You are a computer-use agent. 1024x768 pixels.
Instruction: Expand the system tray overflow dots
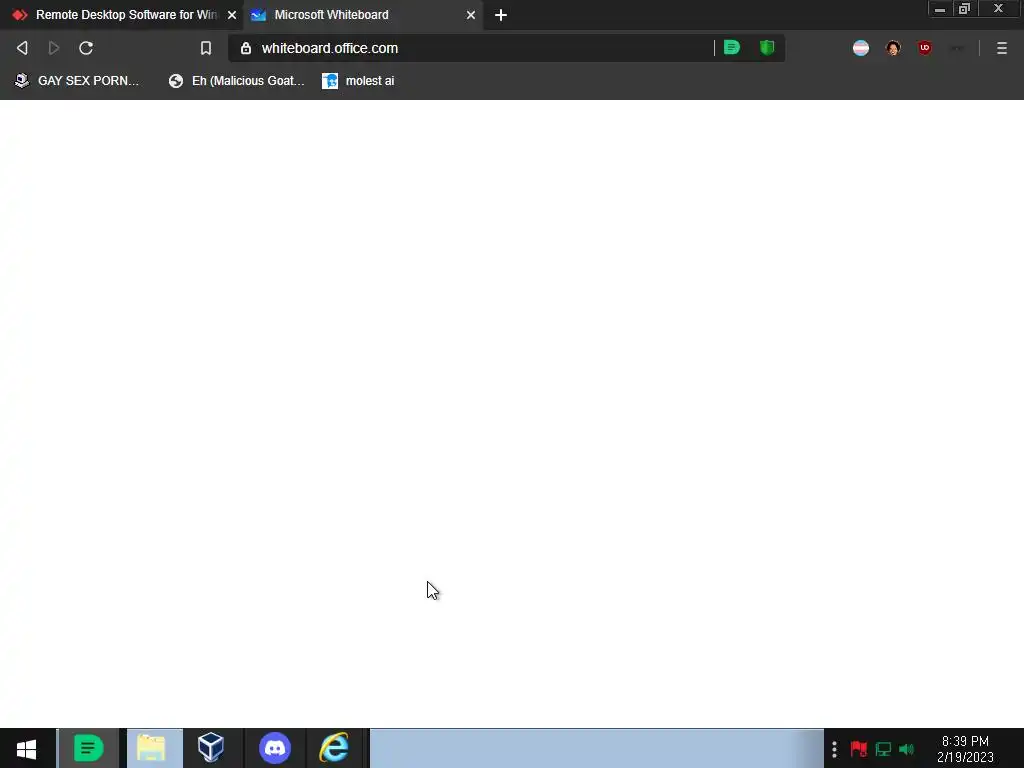tap(834, 749)
